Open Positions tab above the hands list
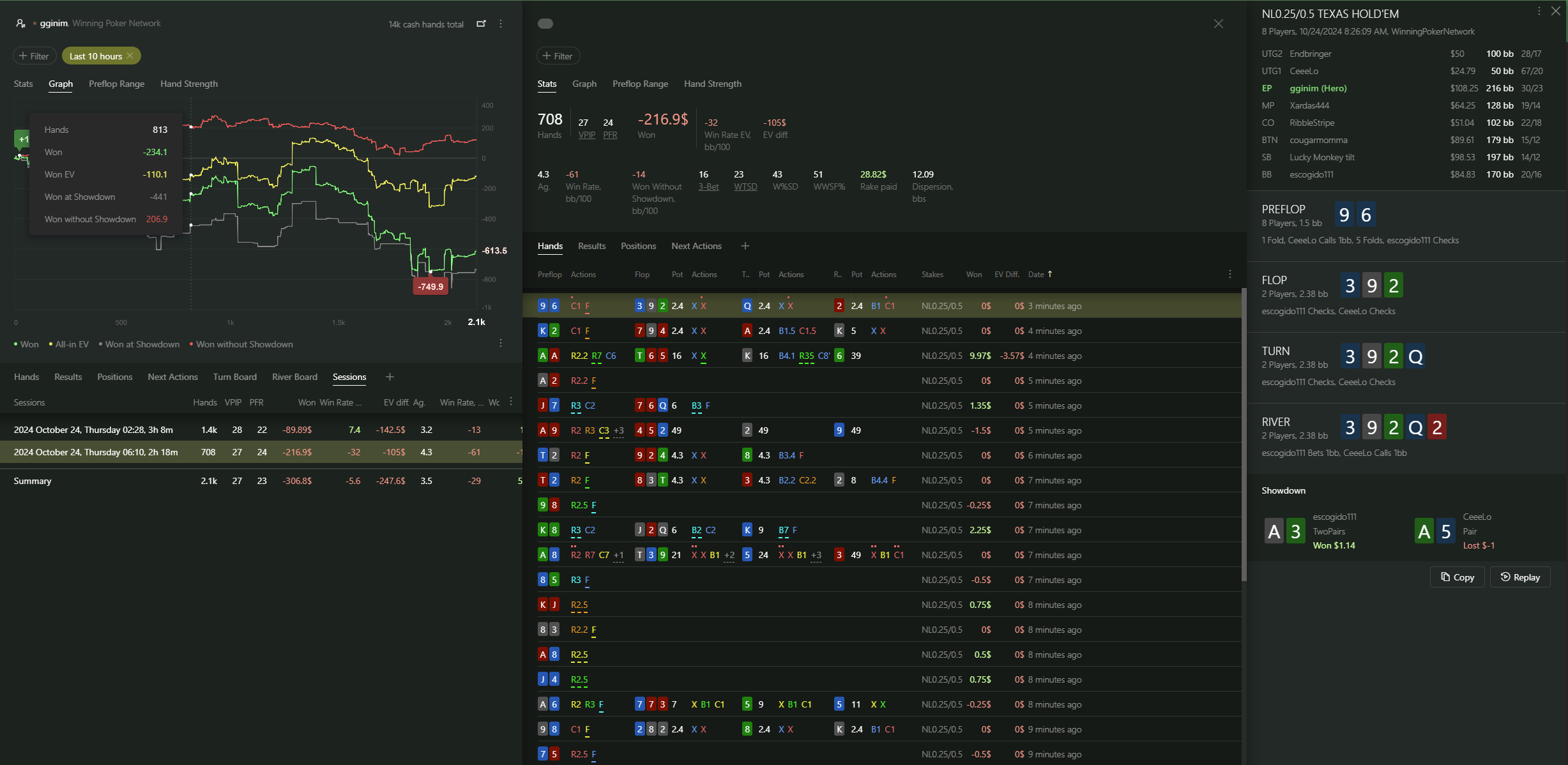Image resolution: width=1568 pixels, height=765 pixels. (x=639, y=246)
